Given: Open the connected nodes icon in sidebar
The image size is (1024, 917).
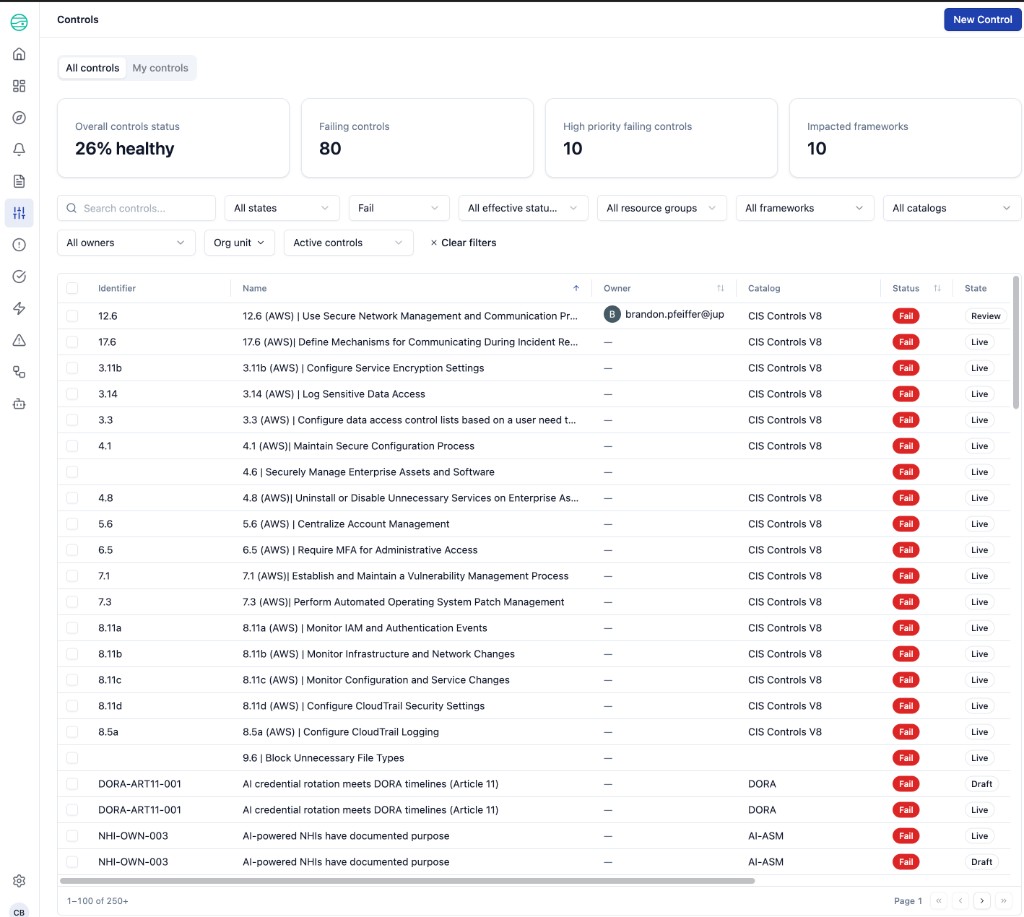Looking at the screenshot, I should pos(19,372).
